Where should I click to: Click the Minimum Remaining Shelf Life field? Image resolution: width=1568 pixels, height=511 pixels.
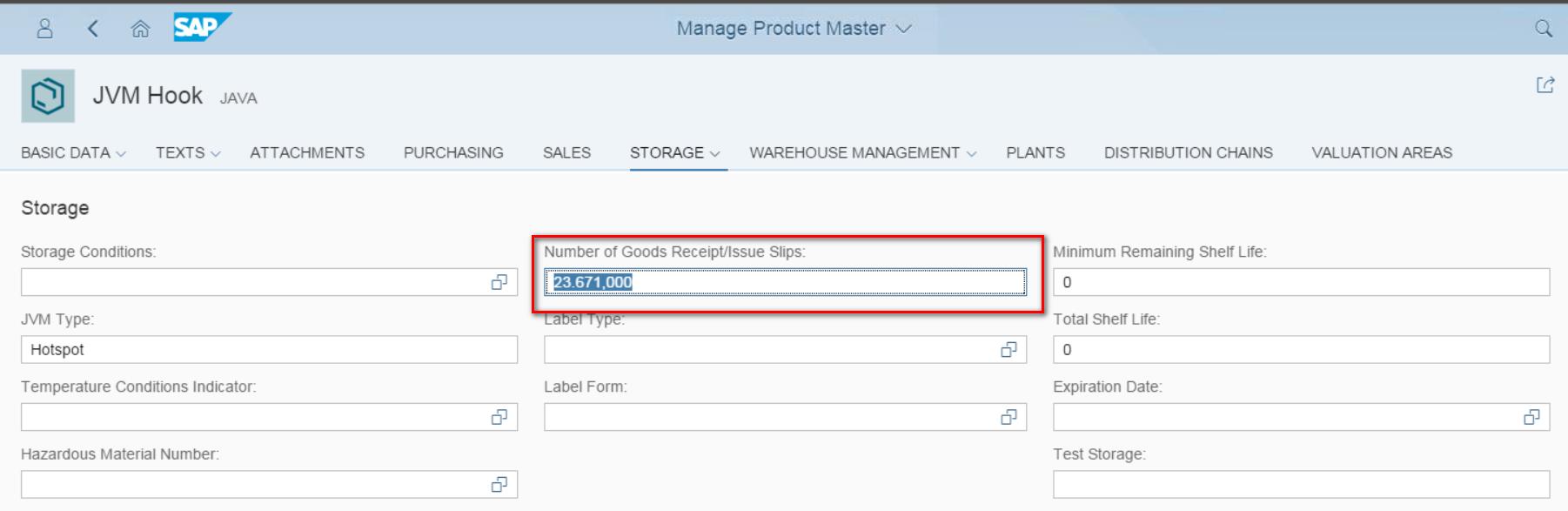(x=1301, y=282)
